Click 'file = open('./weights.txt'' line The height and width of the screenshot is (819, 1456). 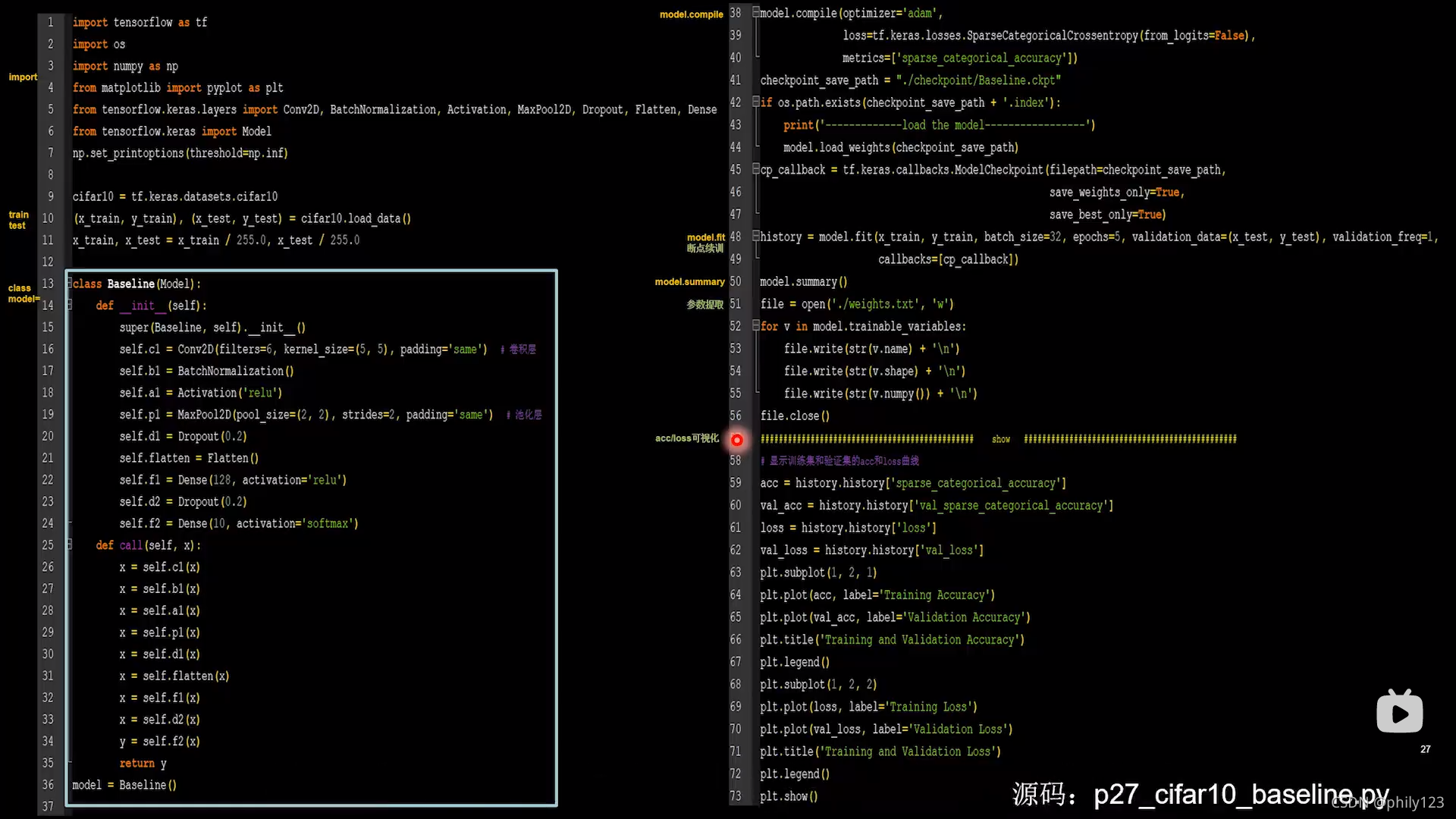(857, 303)
